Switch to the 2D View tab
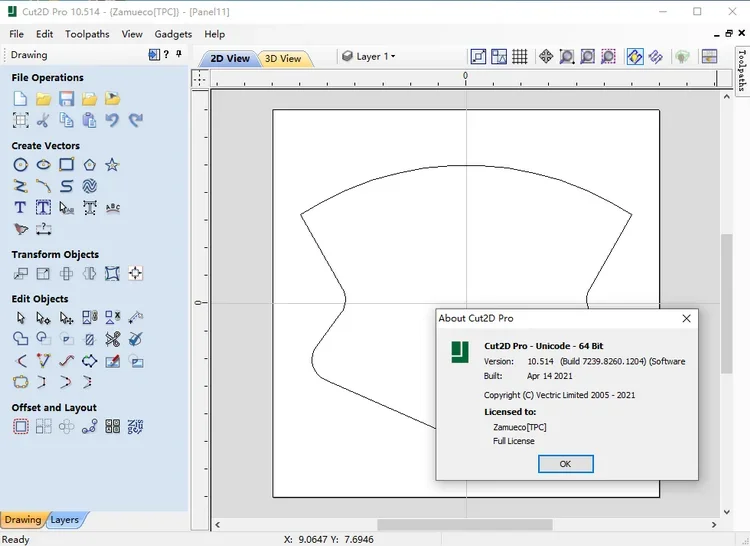 click(x=230, y=58)
